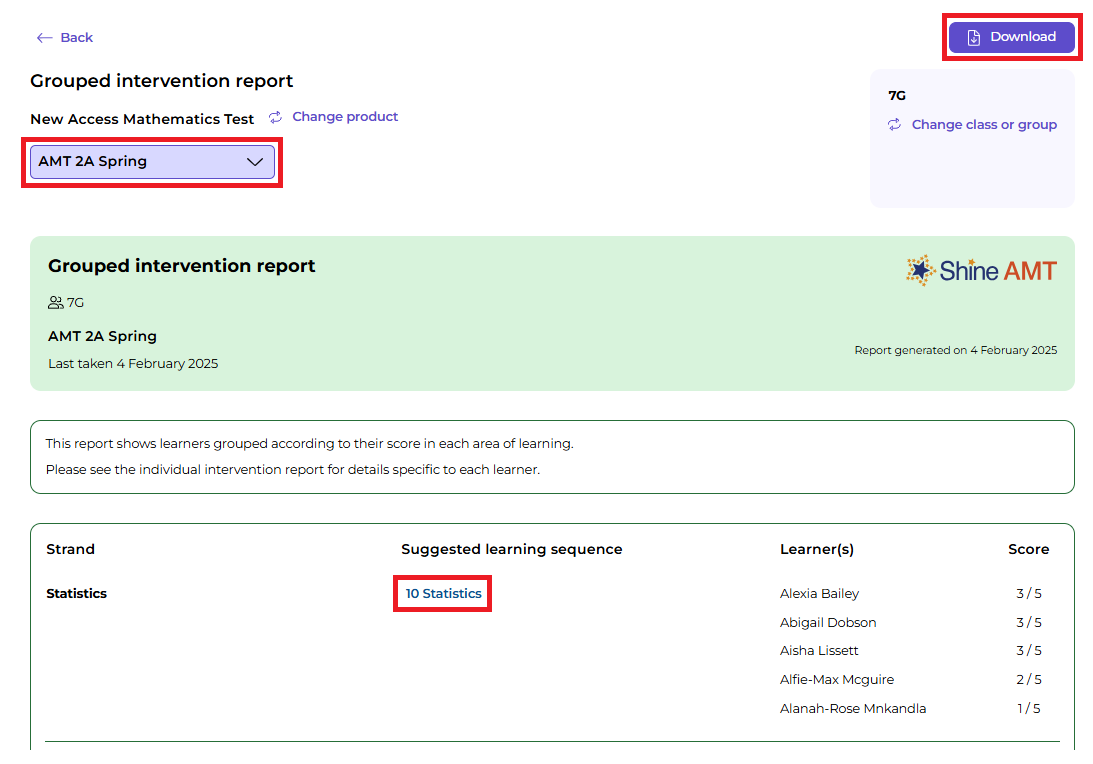Click the Score column header
The width and height of the screenshot is (1093, 764).
(x=1028, y=549)
